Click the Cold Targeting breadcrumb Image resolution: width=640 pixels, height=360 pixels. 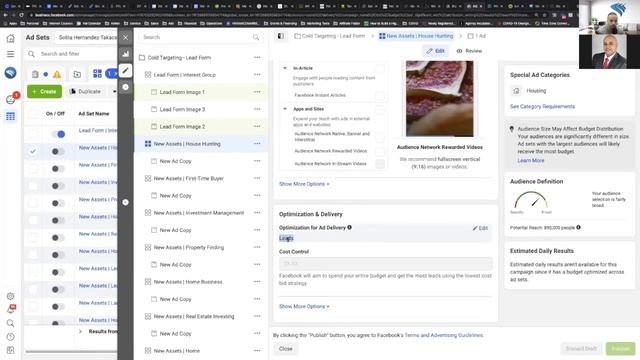point(330,36)
